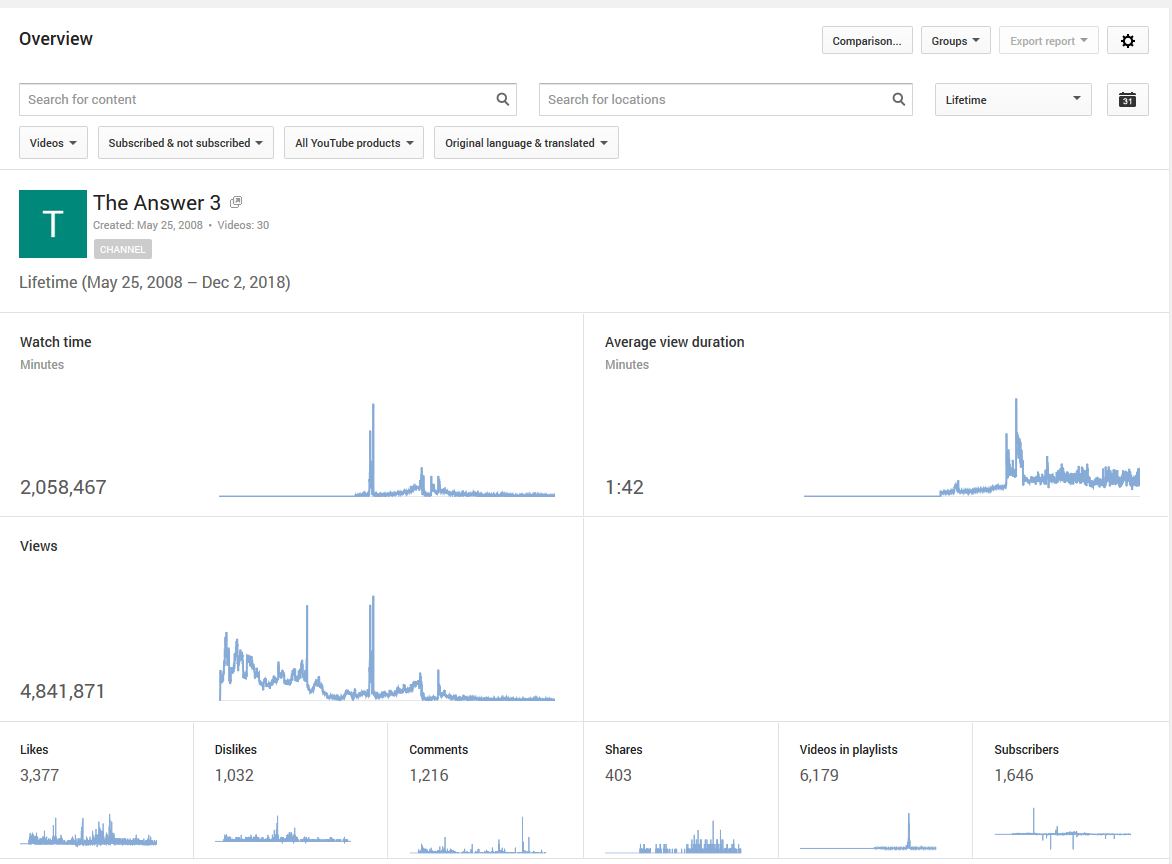Open the Watch time report heading

coord(55,342)
